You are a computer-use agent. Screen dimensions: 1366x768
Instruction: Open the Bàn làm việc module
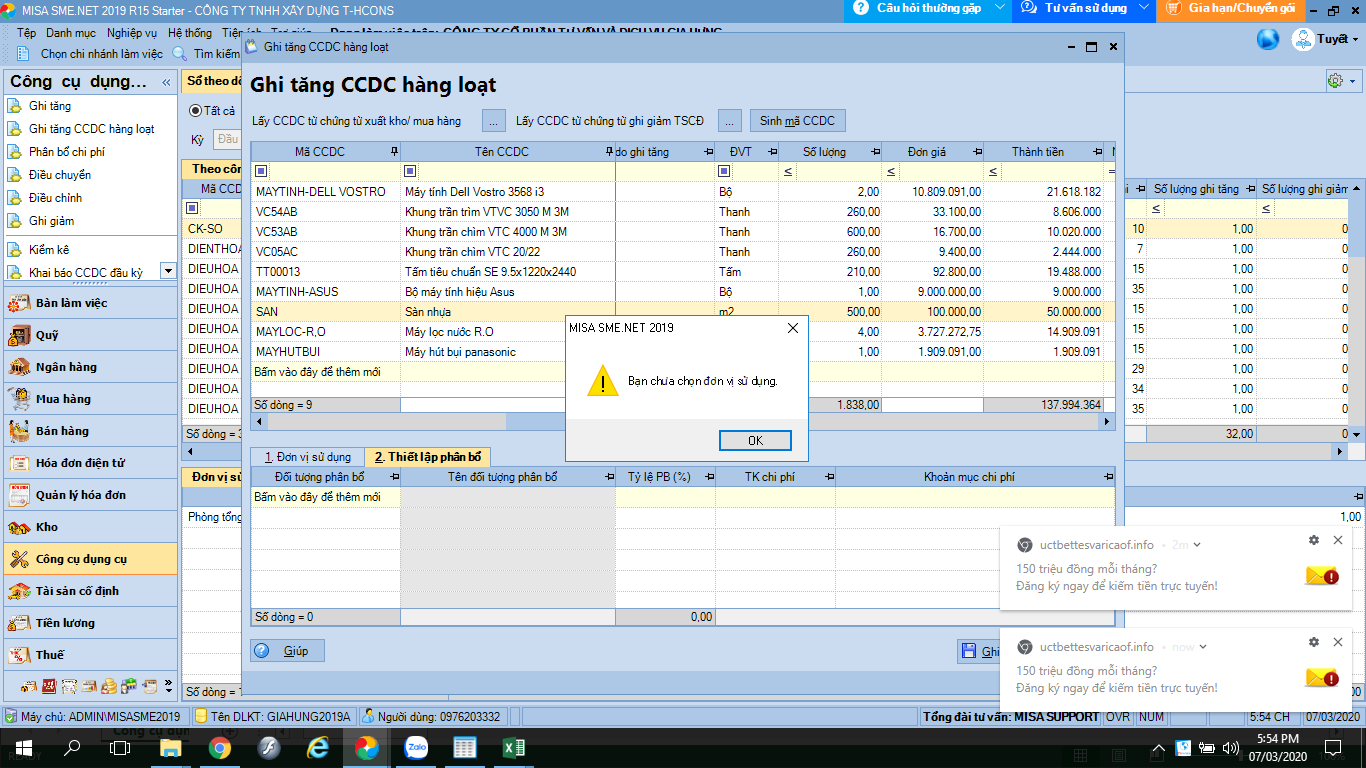[89, 303]
